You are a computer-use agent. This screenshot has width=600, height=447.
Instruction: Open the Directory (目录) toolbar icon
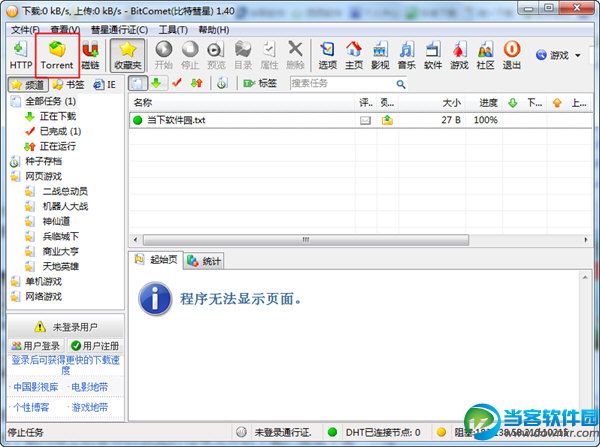point(243,55)
